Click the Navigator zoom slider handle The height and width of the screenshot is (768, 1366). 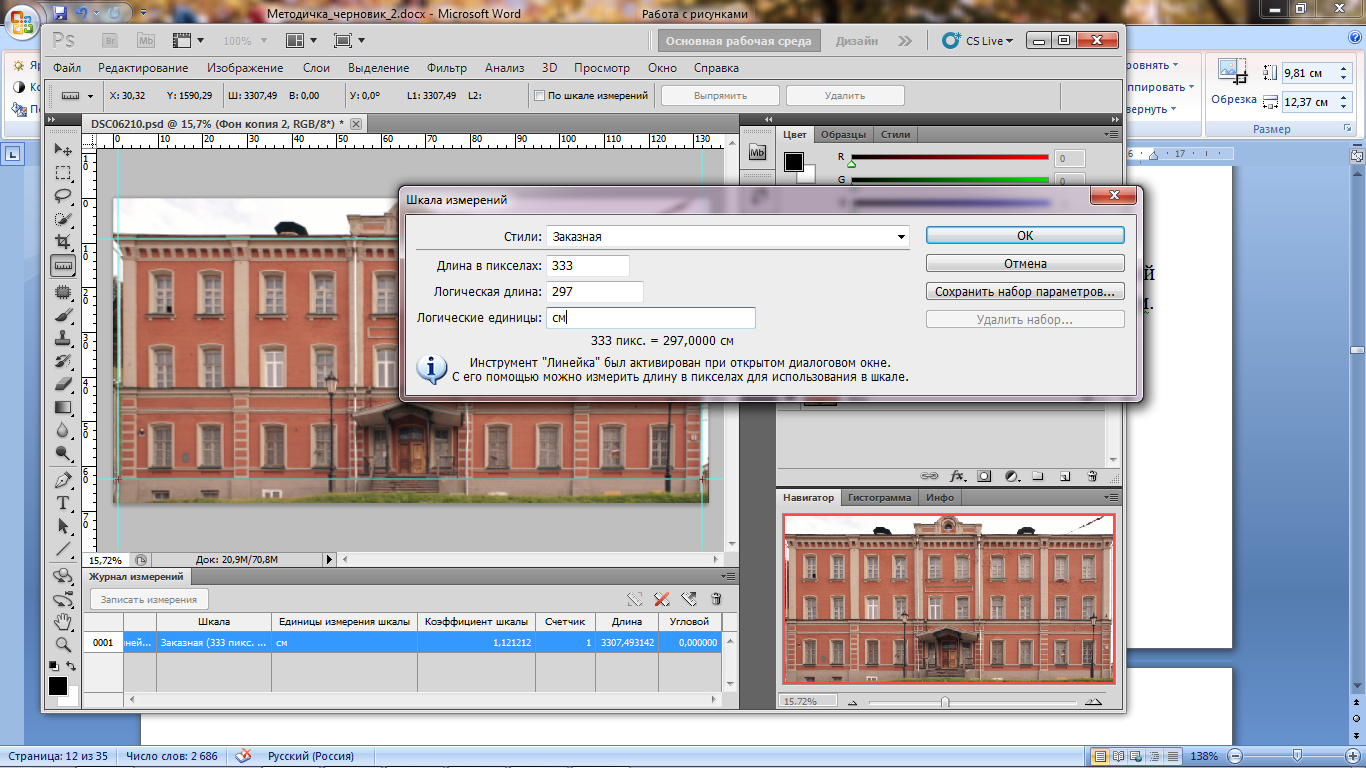(x=945, y=701)
